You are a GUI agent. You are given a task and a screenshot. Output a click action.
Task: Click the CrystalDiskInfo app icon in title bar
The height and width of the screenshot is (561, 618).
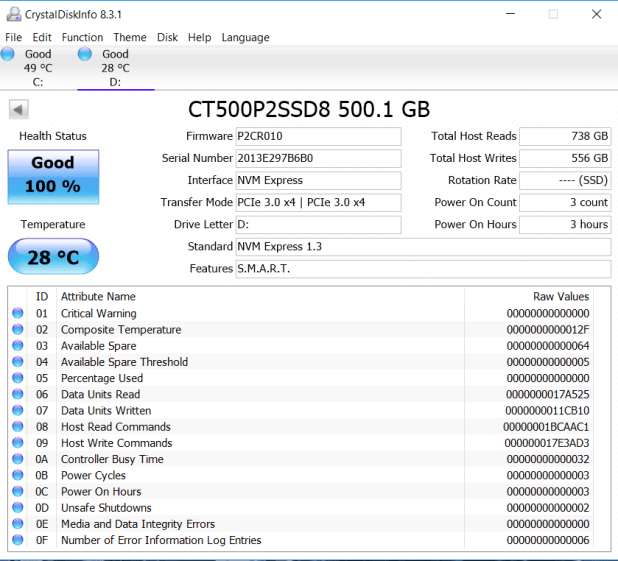14,14
